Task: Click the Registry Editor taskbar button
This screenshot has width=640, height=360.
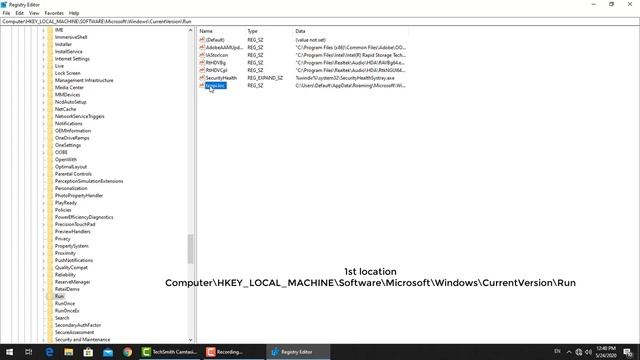Action: point(298,352)
